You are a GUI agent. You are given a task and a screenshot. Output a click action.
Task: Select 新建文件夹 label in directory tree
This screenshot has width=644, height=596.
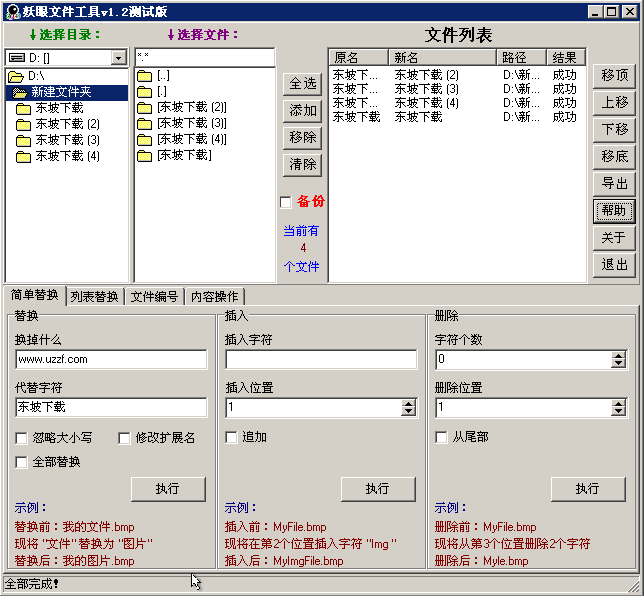[61, 92]
